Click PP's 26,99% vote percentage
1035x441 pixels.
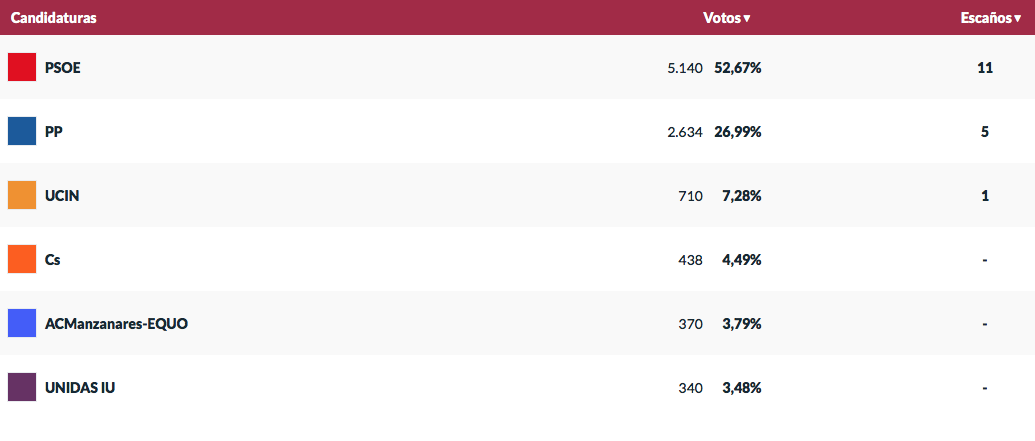[x=738, y=131]
